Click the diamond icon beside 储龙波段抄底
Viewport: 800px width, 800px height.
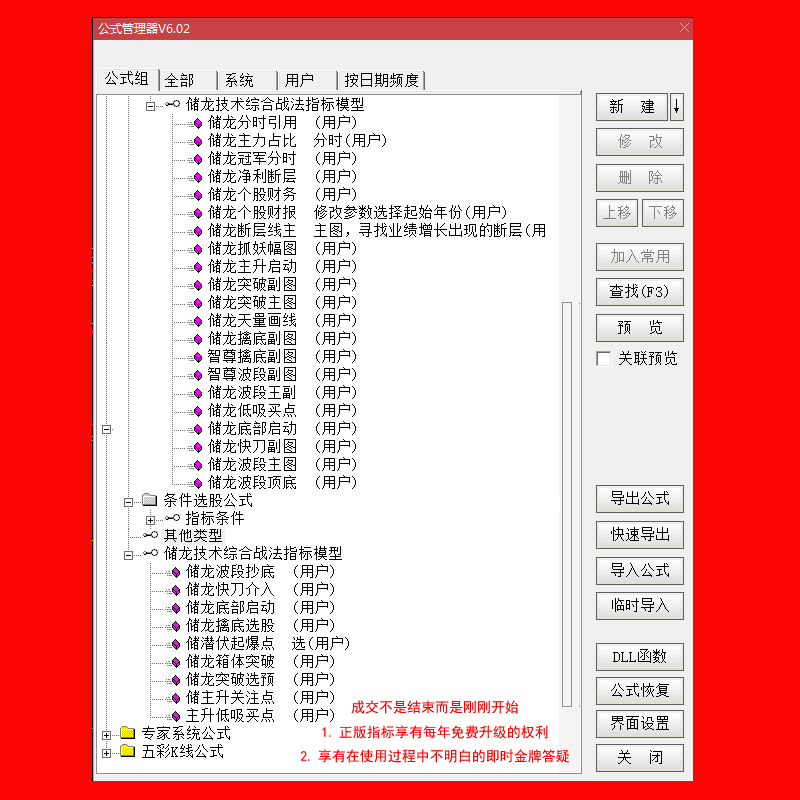click(176, 572)
